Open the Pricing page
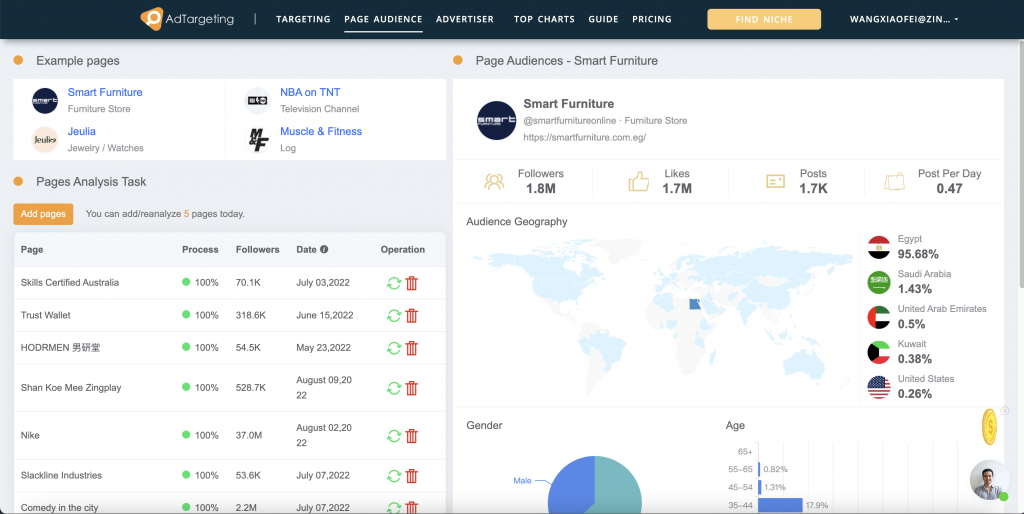 click(652, 19)
